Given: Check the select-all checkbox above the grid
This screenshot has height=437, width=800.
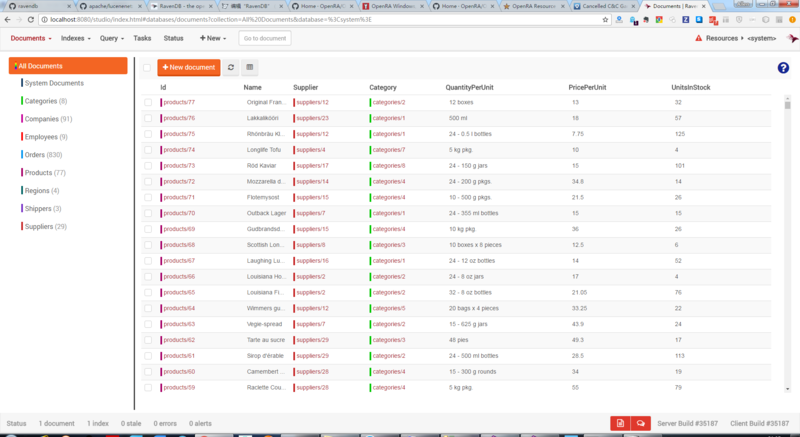Looking at the screenshot, I should tap(147, 68).
